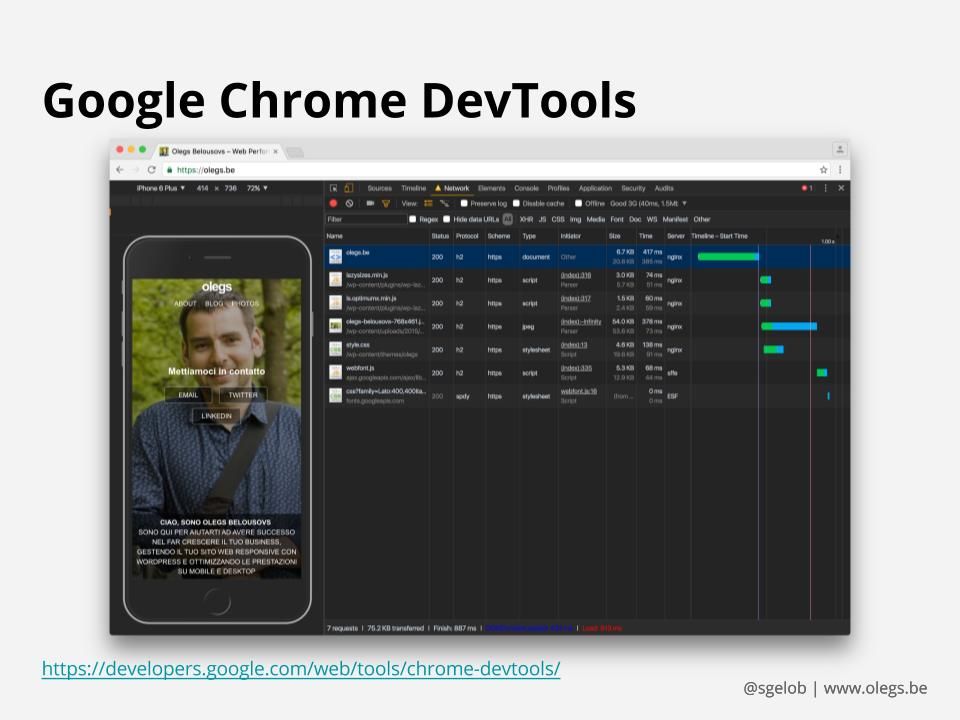Viewport: 960px width, 720px height.
Task: Open the DevTools three-dot menu
Action: pyautogui.click(x=825, y=188)
